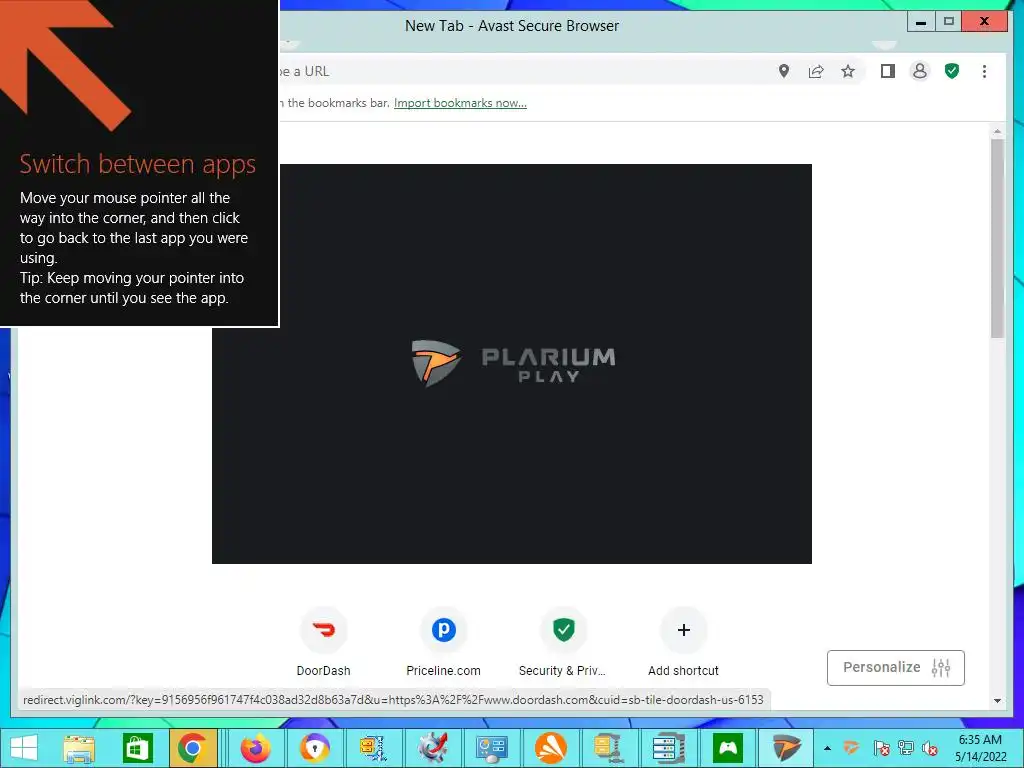
Task: Open the Avast green shield security icon
Action: pyautogui.click(x=952, y=71)
